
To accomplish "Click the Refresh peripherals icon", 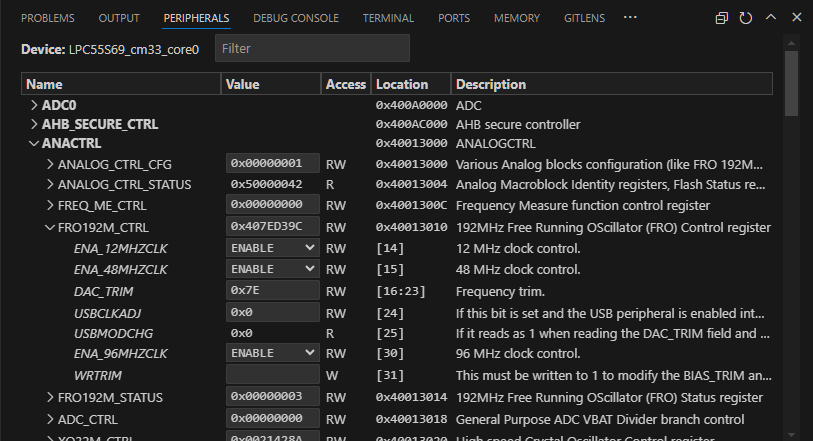I will tap(746, 18).
